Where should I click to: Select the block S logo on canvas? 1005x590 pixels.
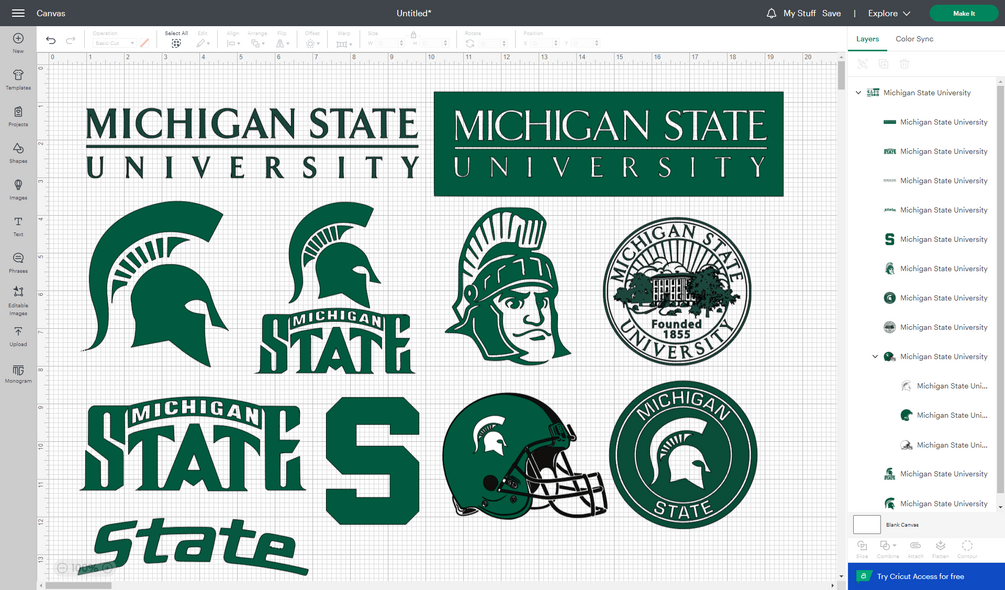pyautogui.click(x=372, y=461)
